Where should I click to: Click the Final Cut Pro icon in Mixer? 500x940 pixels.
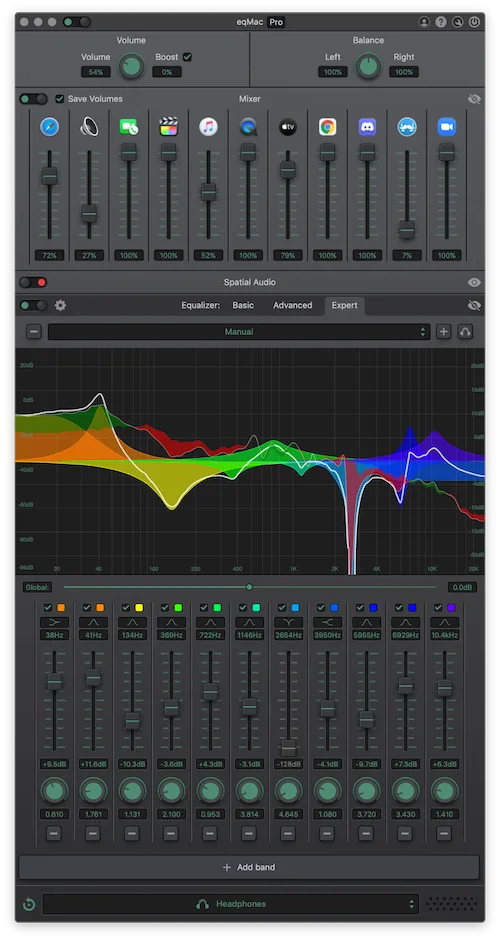[168, 126]
